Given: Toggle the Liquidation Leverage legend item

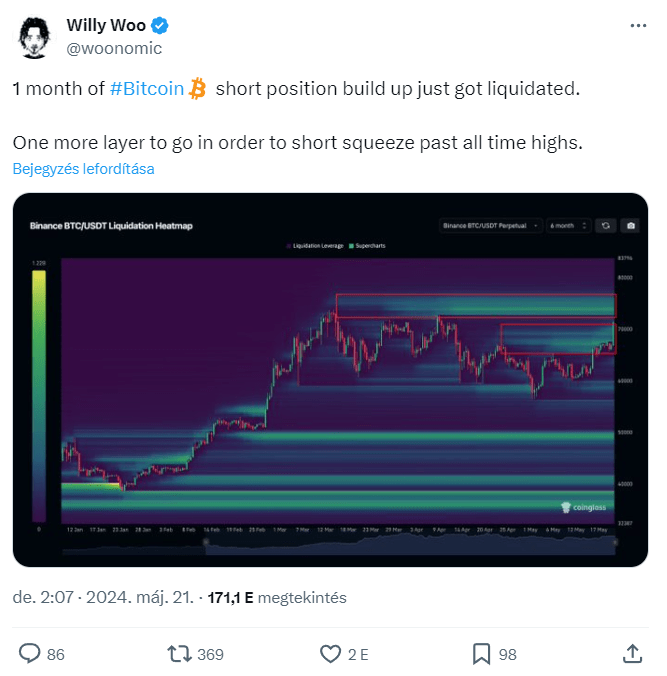Looking at the screenshot, I should (x=315, y=246).
